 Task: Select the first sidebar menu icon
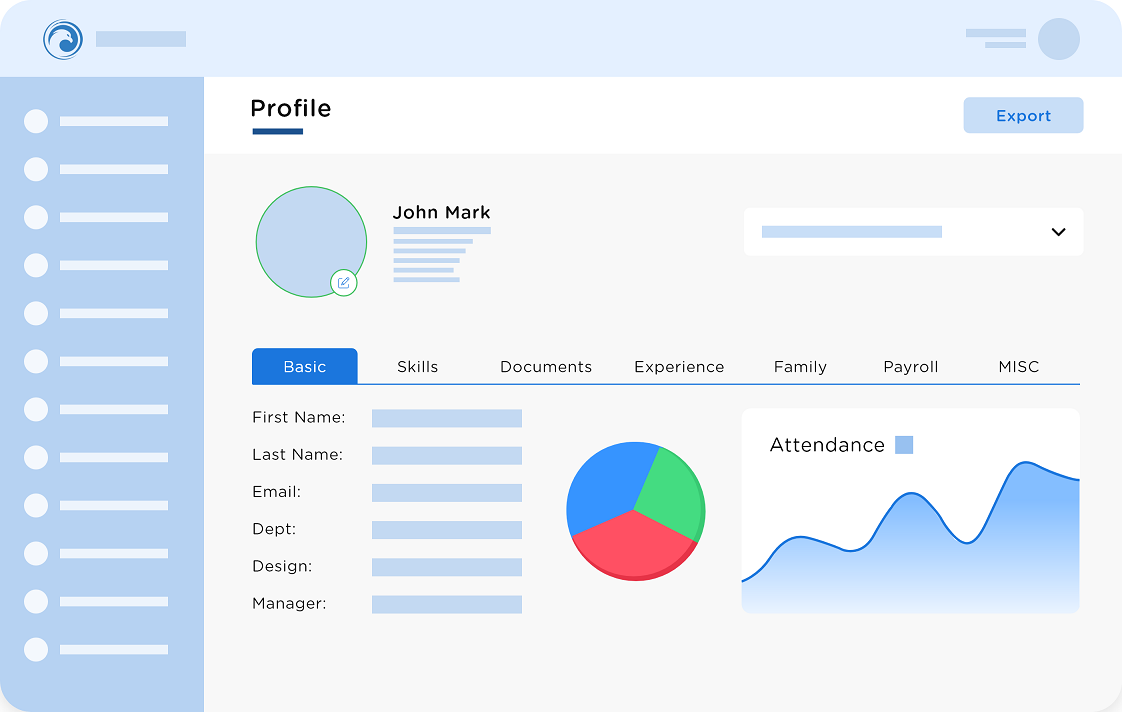tap(36, 121)
